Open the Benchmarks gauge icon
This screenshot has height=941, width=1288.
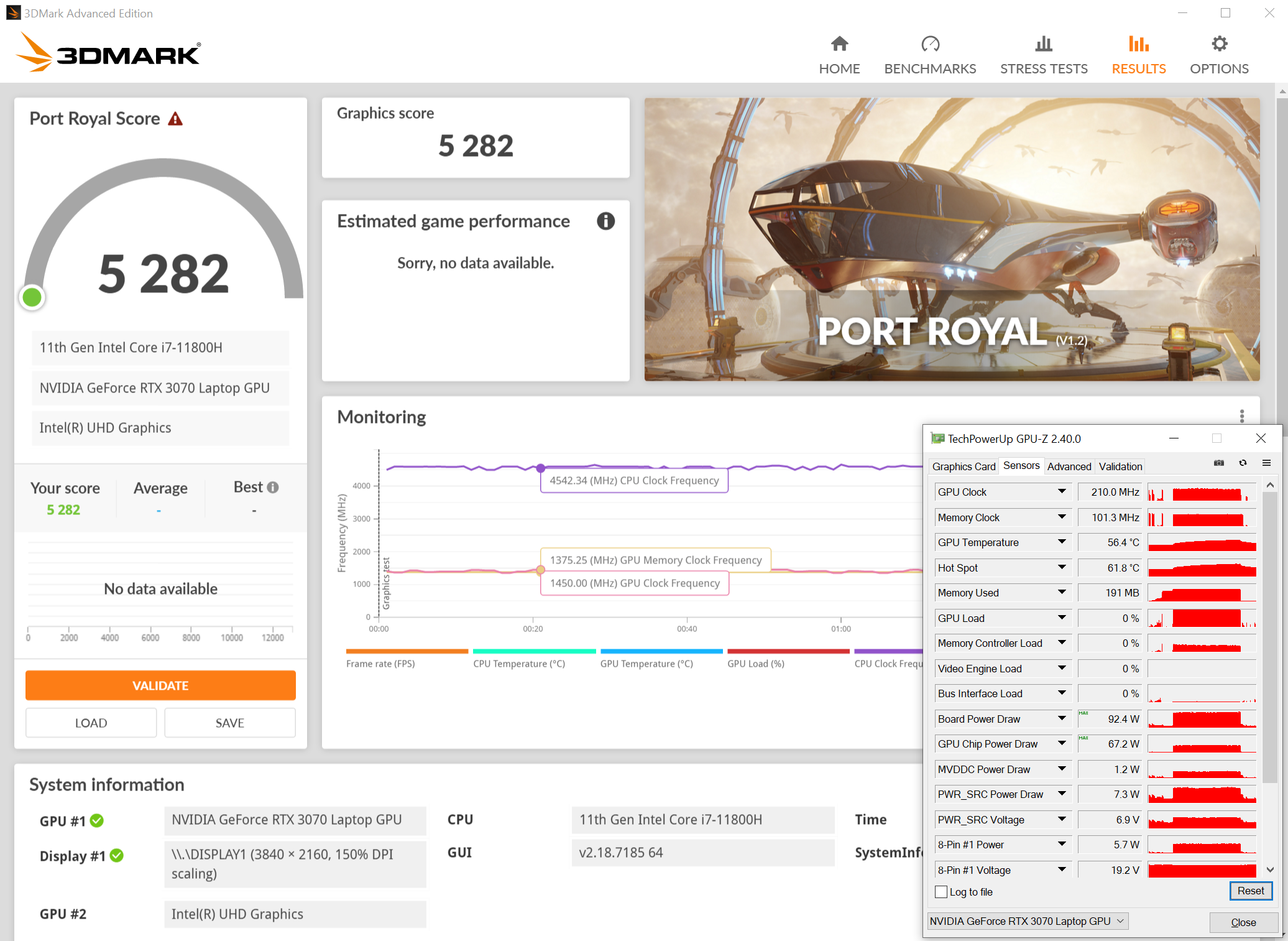[x=930, y=44]
